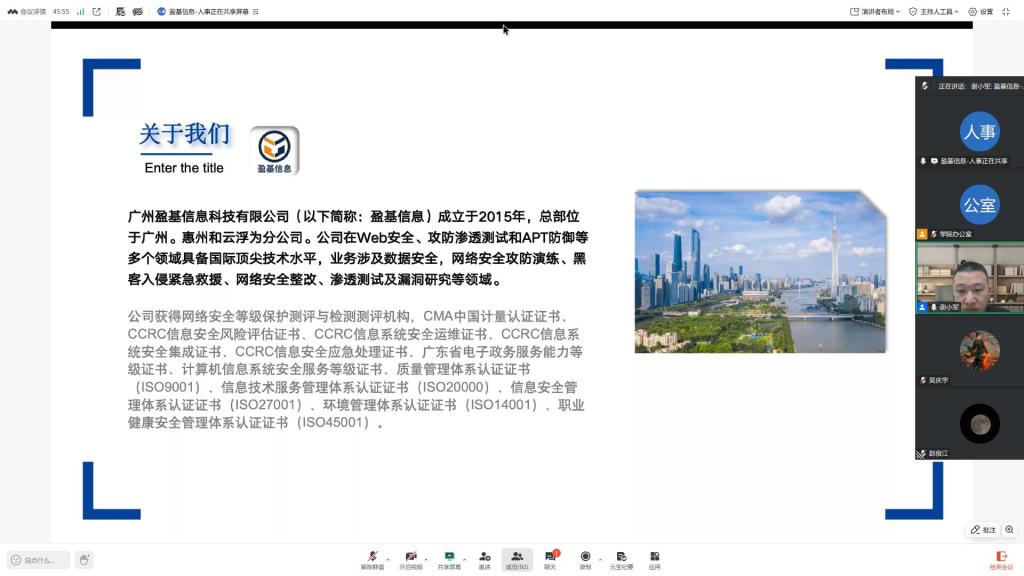Open the speaker layout (演讲者布局) dropdown
Viewport: 1024px width, 576px height.
click(x=874, y=12)
